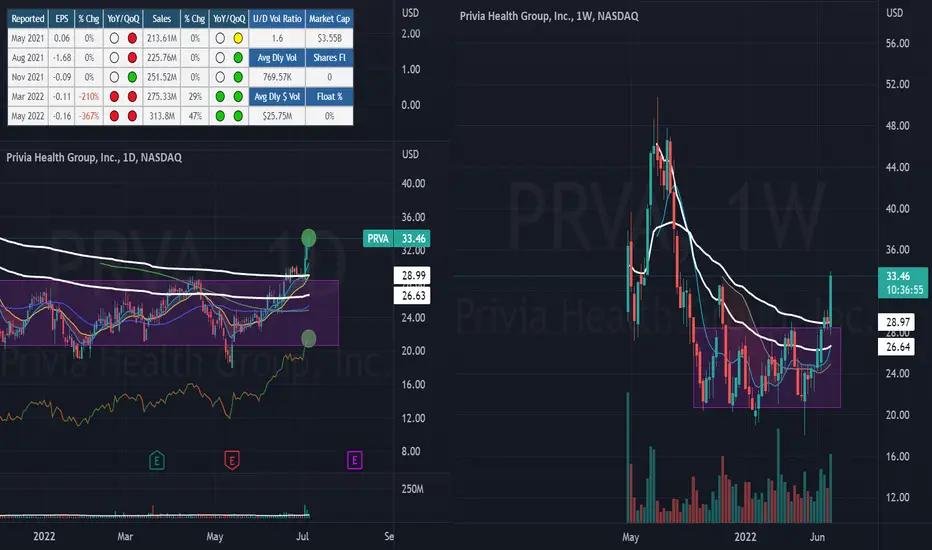The image size is (932, 550).
Task: Click the Avg Dly $ Vol header
Action: (x=277, y=96)
